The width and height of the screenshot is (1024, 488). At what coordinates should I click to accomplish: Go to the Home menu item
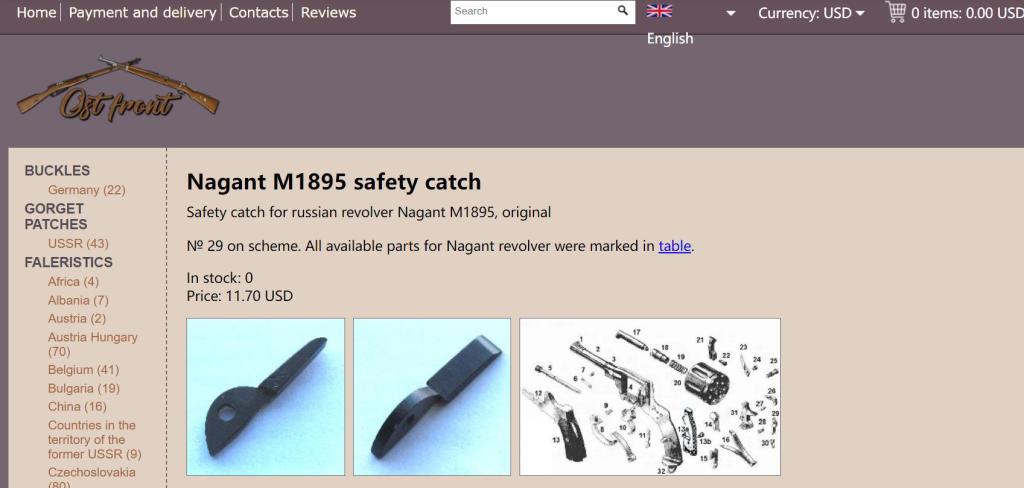[x=36, y=12]
